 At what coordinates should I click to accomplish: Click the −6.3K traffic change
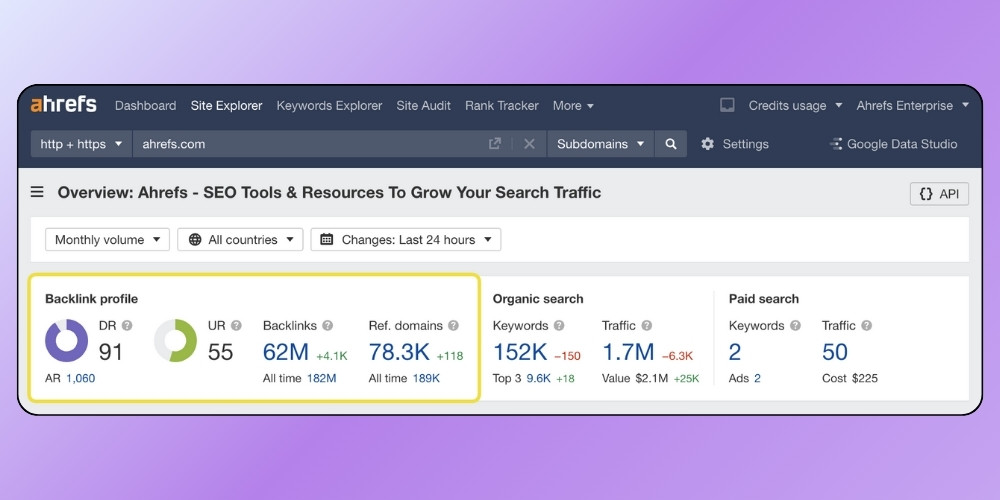point(677,356)
